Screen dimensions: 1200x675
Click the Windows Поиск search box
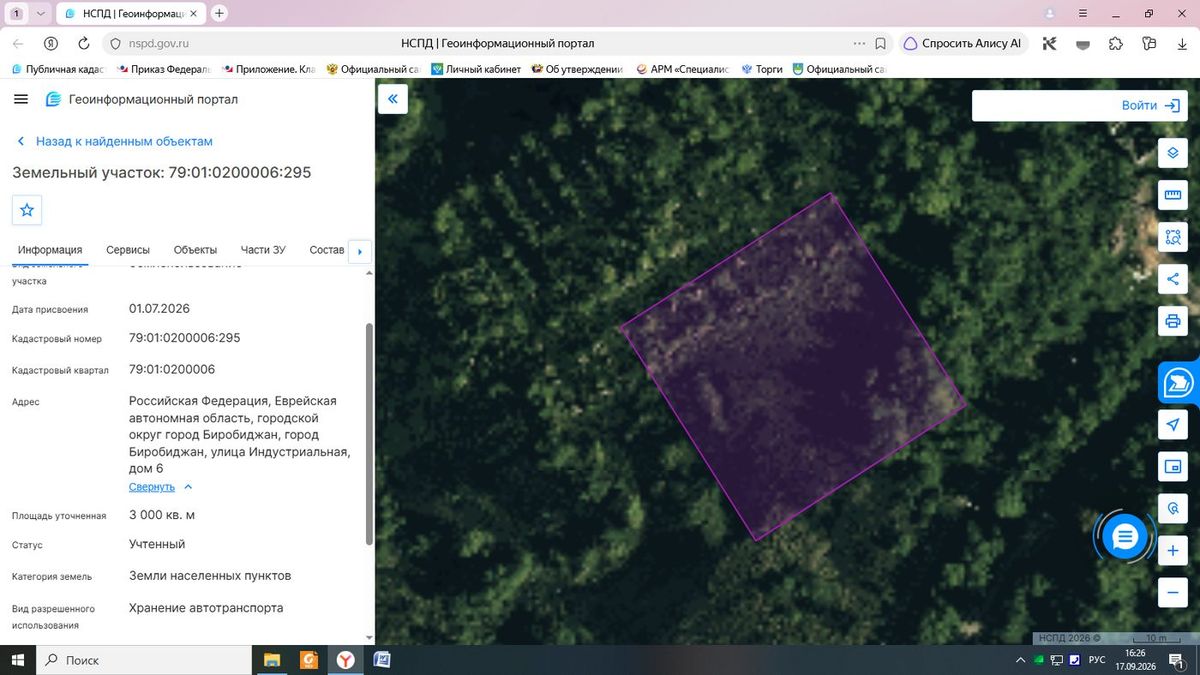click(143, 660)
